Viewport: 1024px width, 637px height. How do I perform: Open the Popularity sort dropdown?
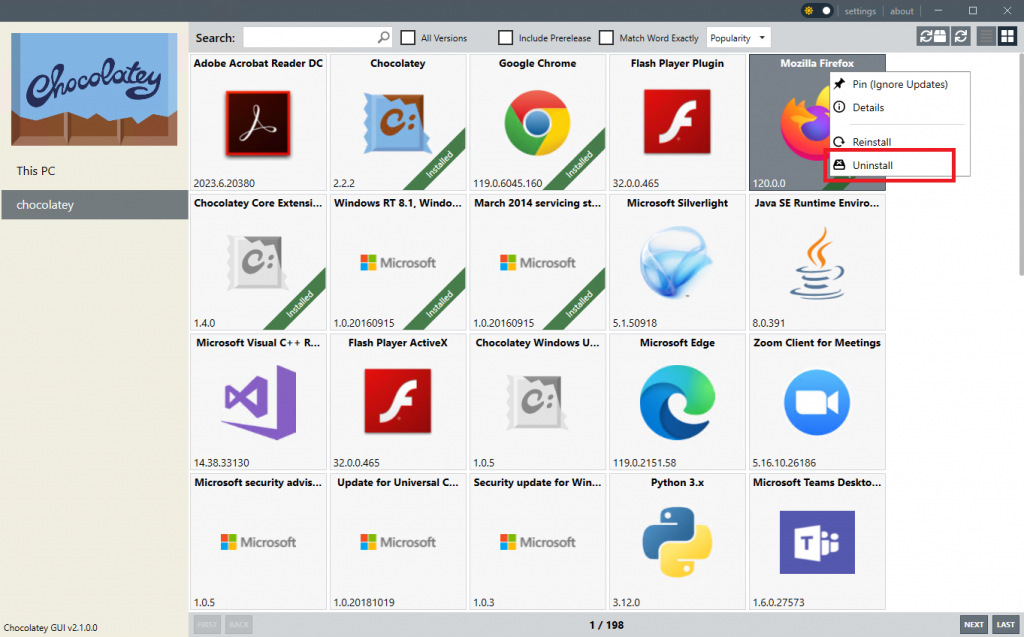point(739,38)
